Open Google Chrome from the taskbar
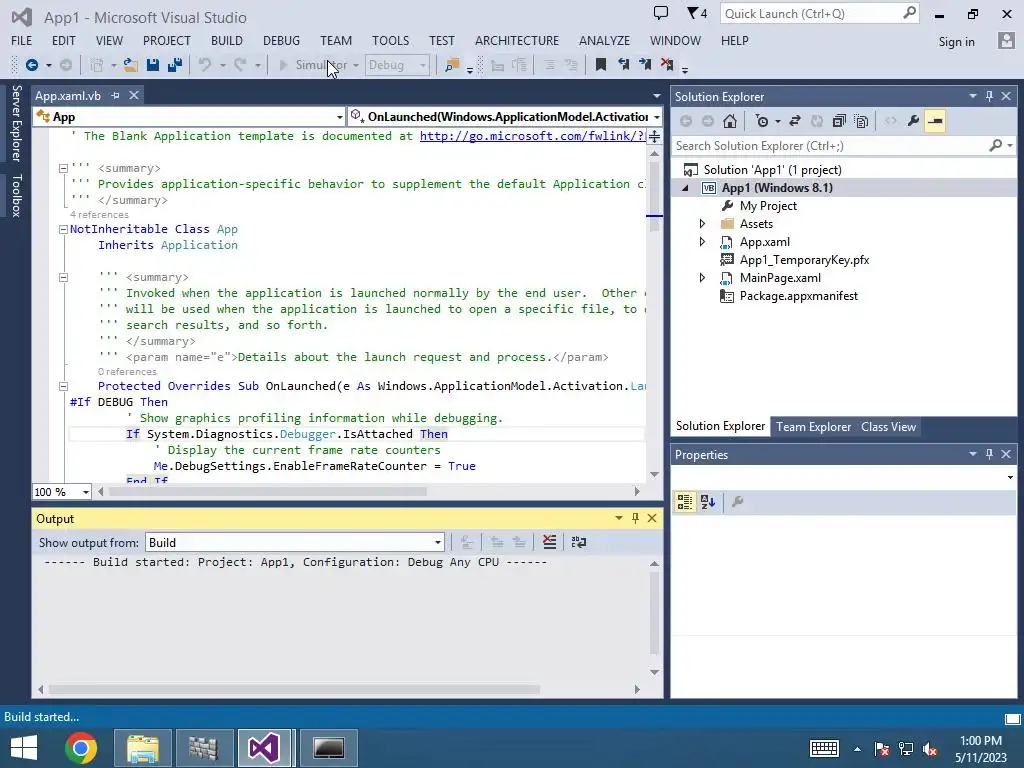Screen dimensions: 1024x768 pos(81,748)
